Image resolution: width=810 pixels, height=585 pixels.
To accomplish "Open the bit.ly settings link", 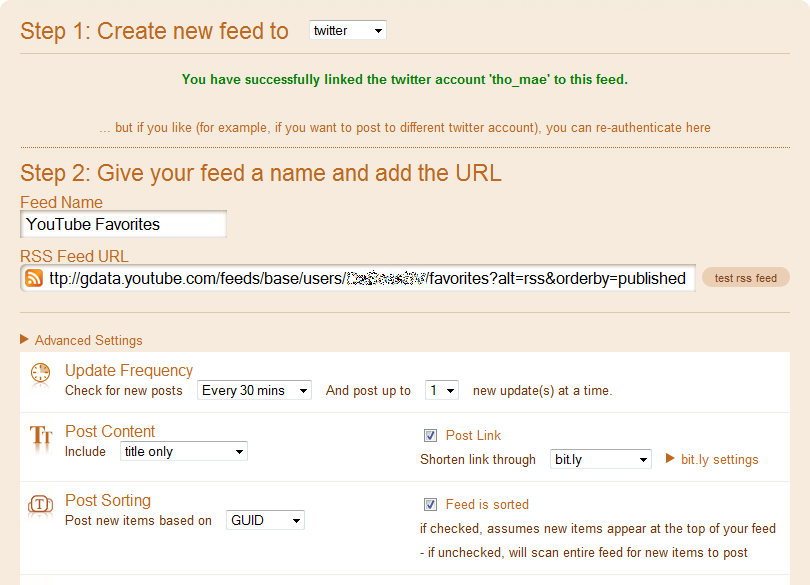I will (x=719, y=459).
